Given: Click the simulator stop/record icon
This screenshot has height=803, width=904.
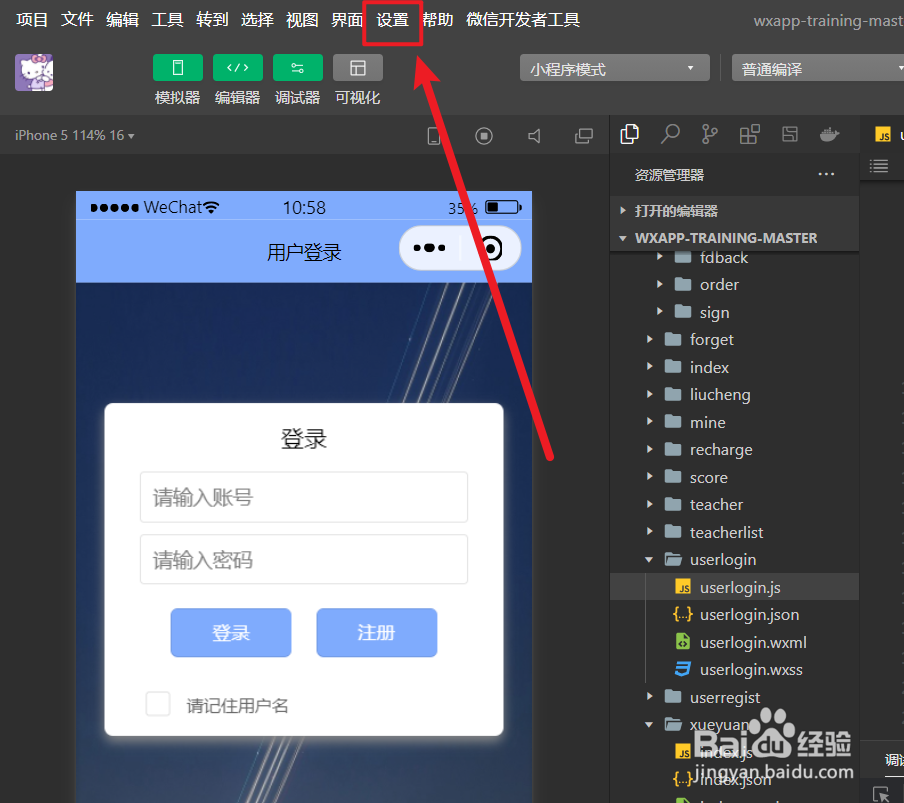Looking at the screenshot, I should (484, 136).
